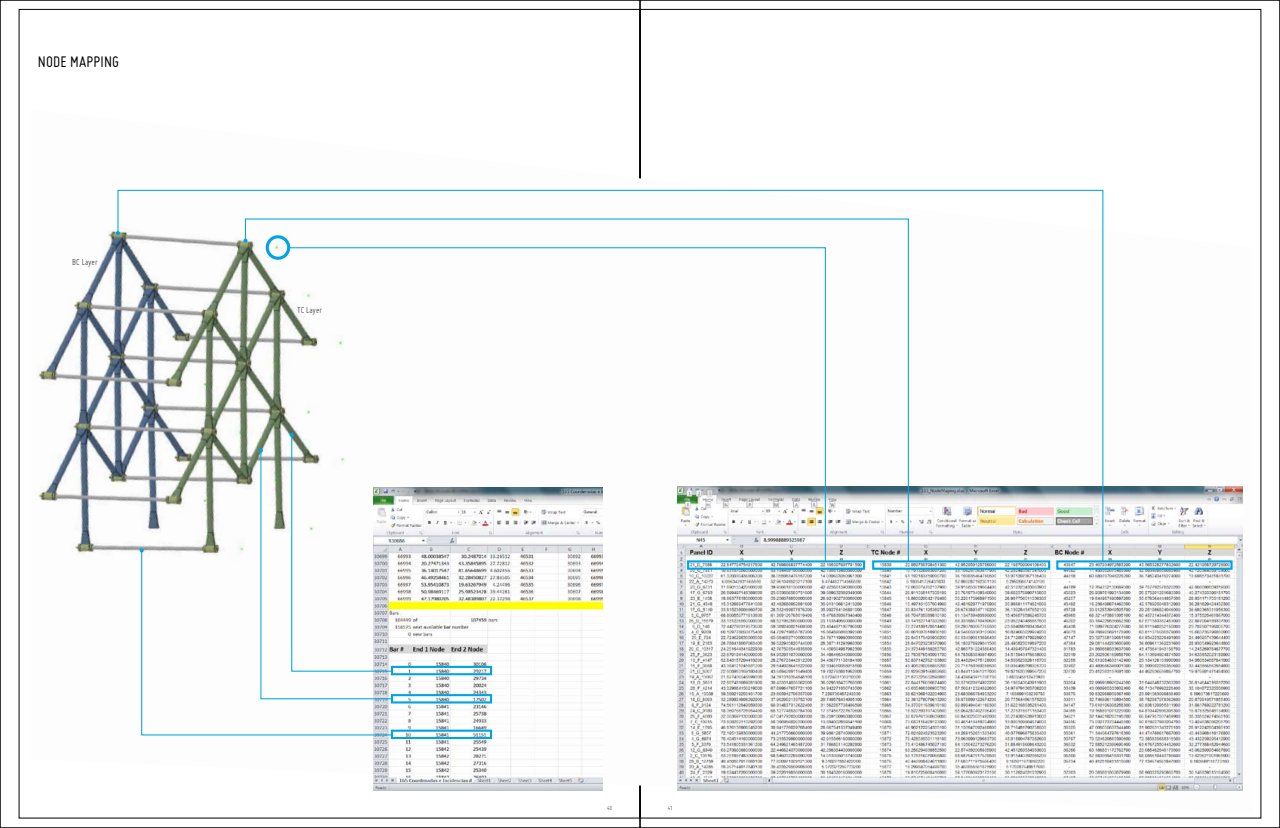The image size is (1280, 828).
Task: Toggle Bold in the left Excel window
Action: [x=428, y=522]
